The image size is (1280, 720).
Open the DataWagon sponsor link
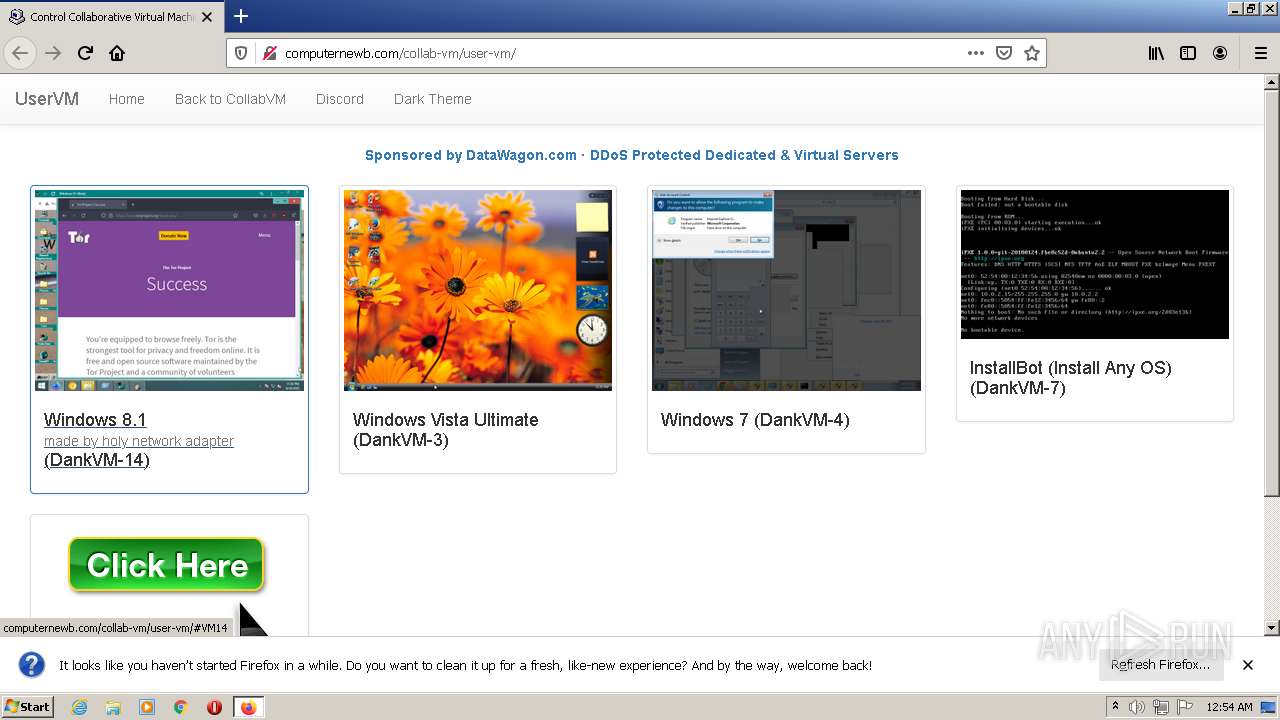632,155
